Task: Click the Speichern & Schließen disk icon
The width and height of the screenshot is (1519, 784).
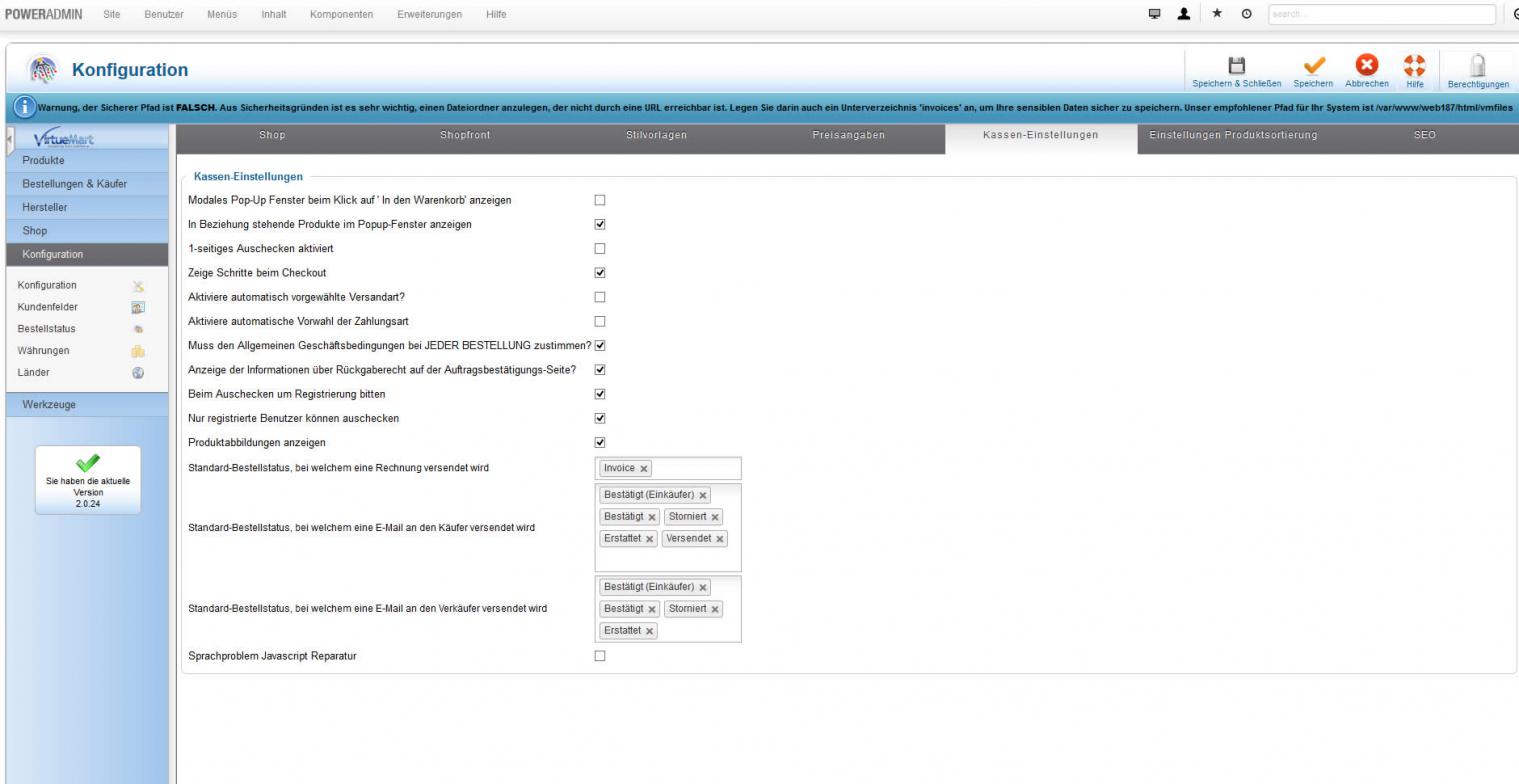Action: coord(1236,66)
